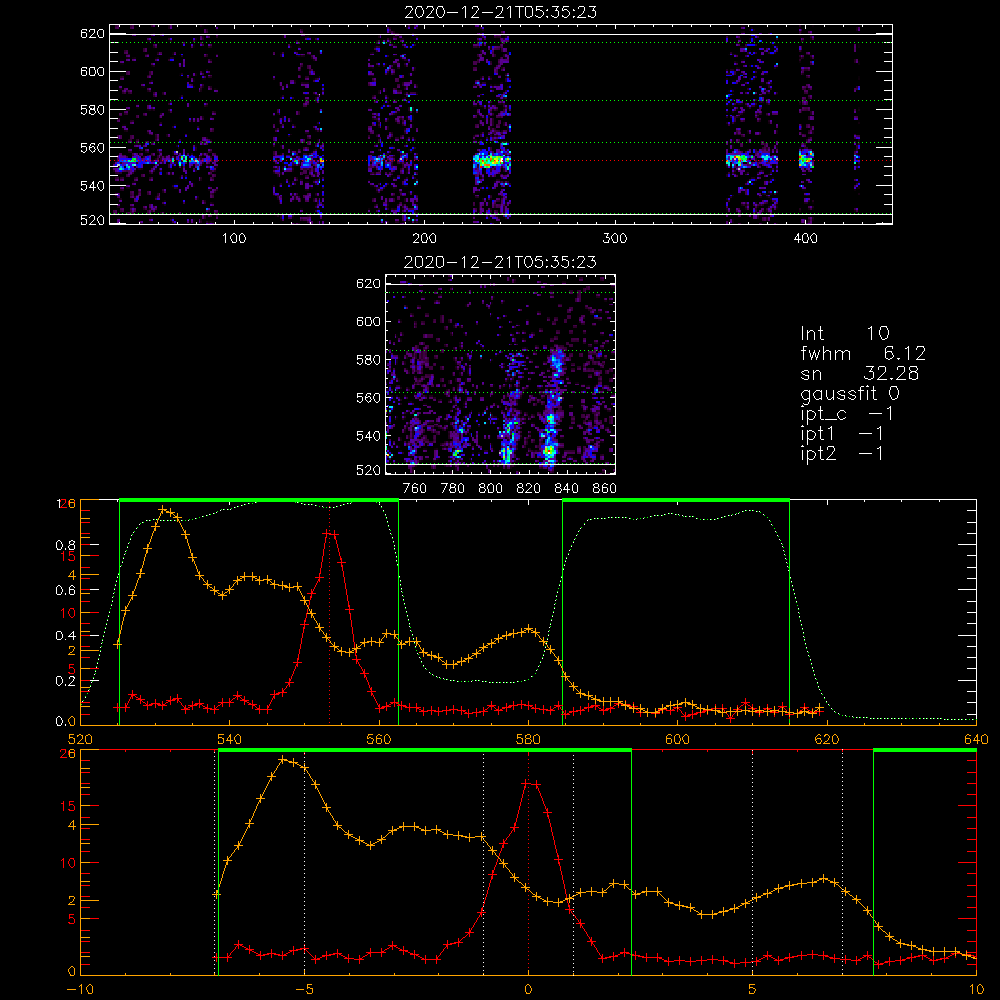Click the short right green bar atop bottom plot
The width and height of the screenshot is (1000, 1000).
click(x=925, y=750)
